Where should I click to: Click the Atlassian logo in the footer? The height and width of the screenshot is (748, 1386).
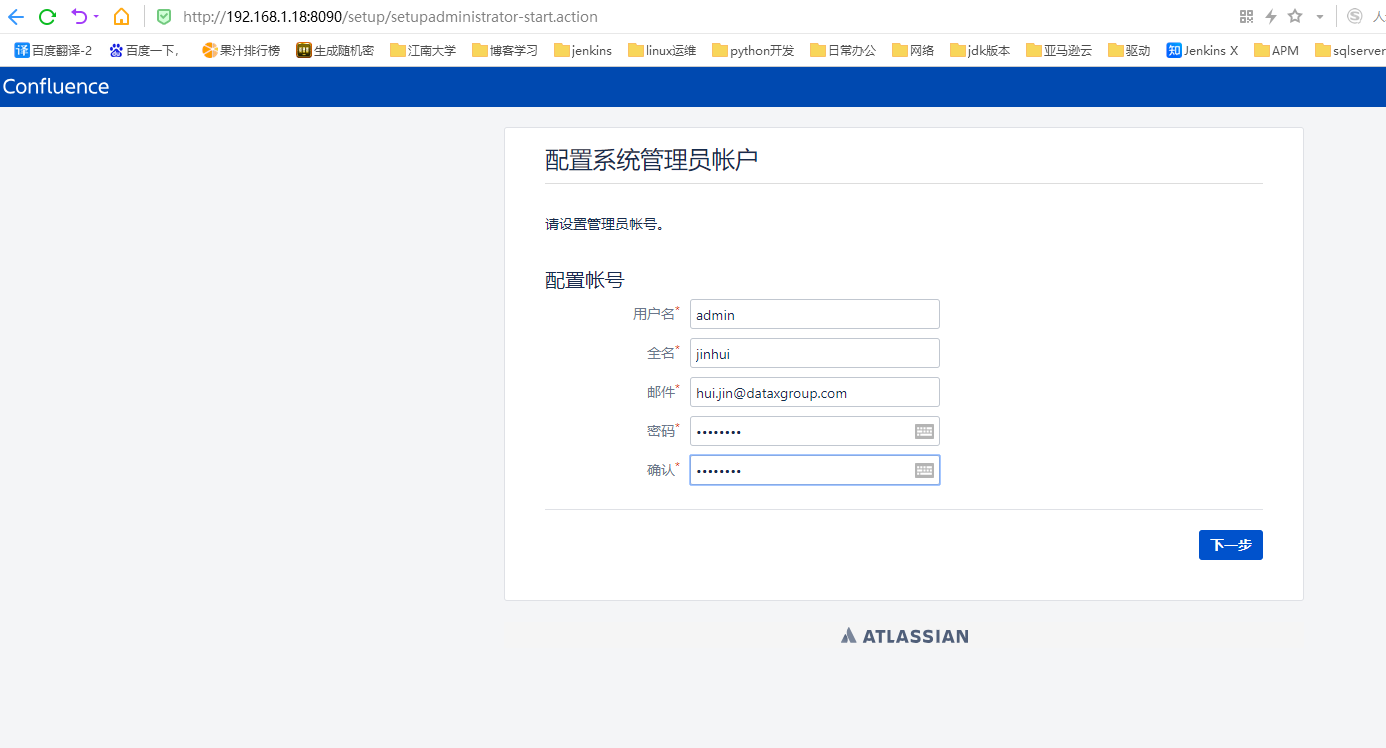905,635
